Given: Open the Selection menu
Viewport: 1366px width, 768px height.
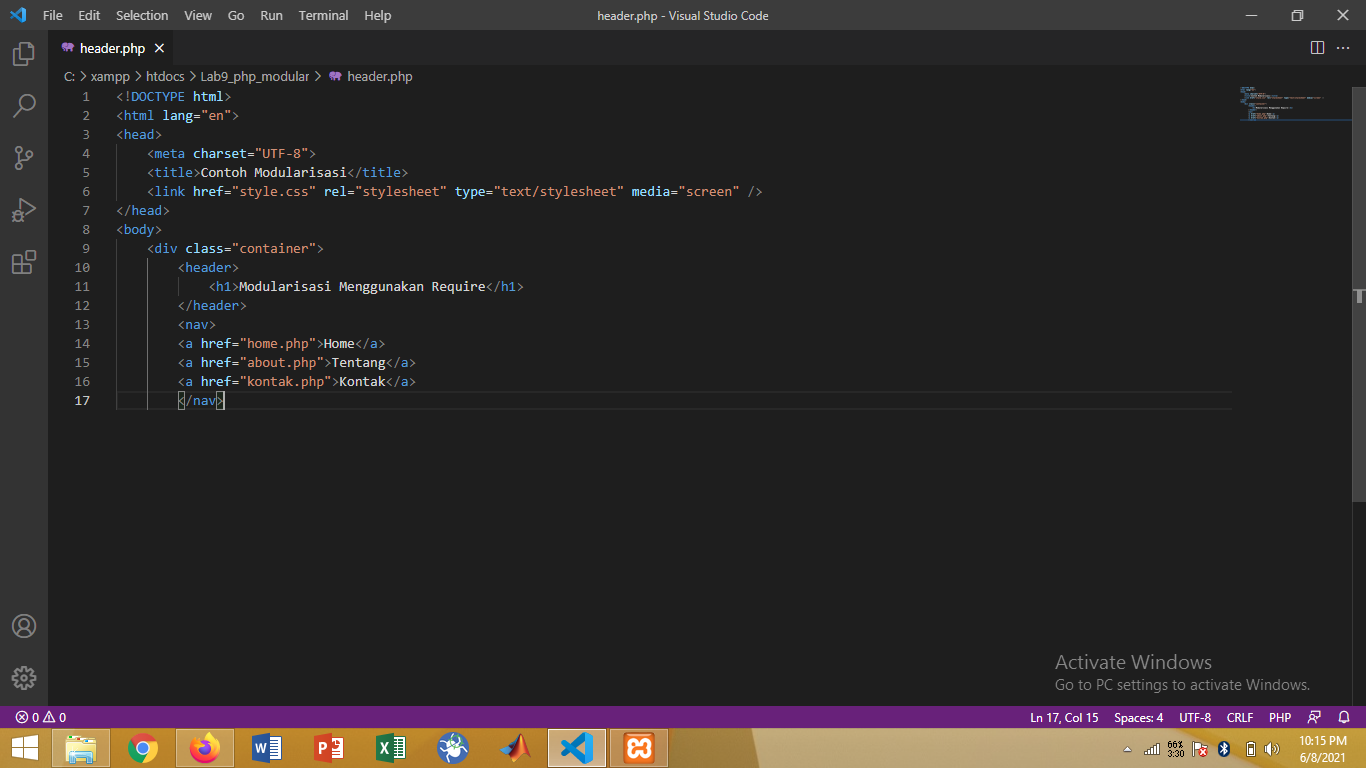Looking at the screenshot, I should coord(142,15).
